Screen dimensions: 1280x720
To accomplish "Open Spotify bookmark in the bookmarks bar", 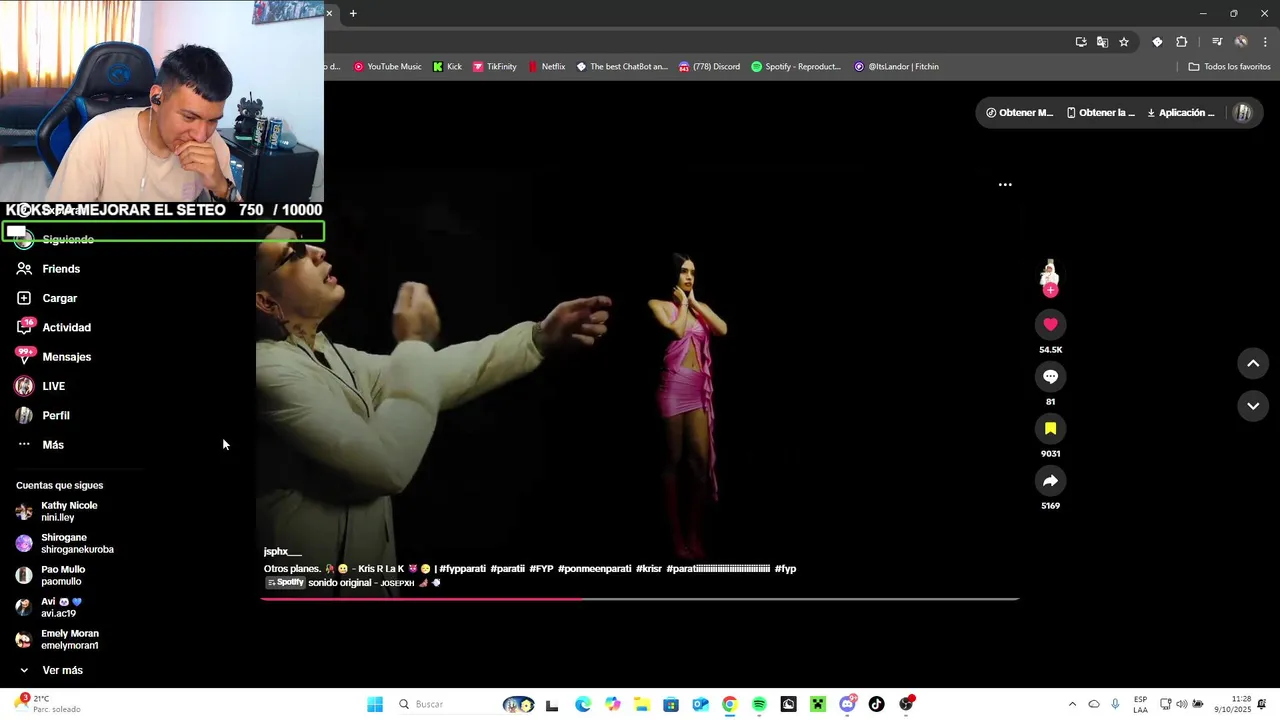I will point(796,67).
